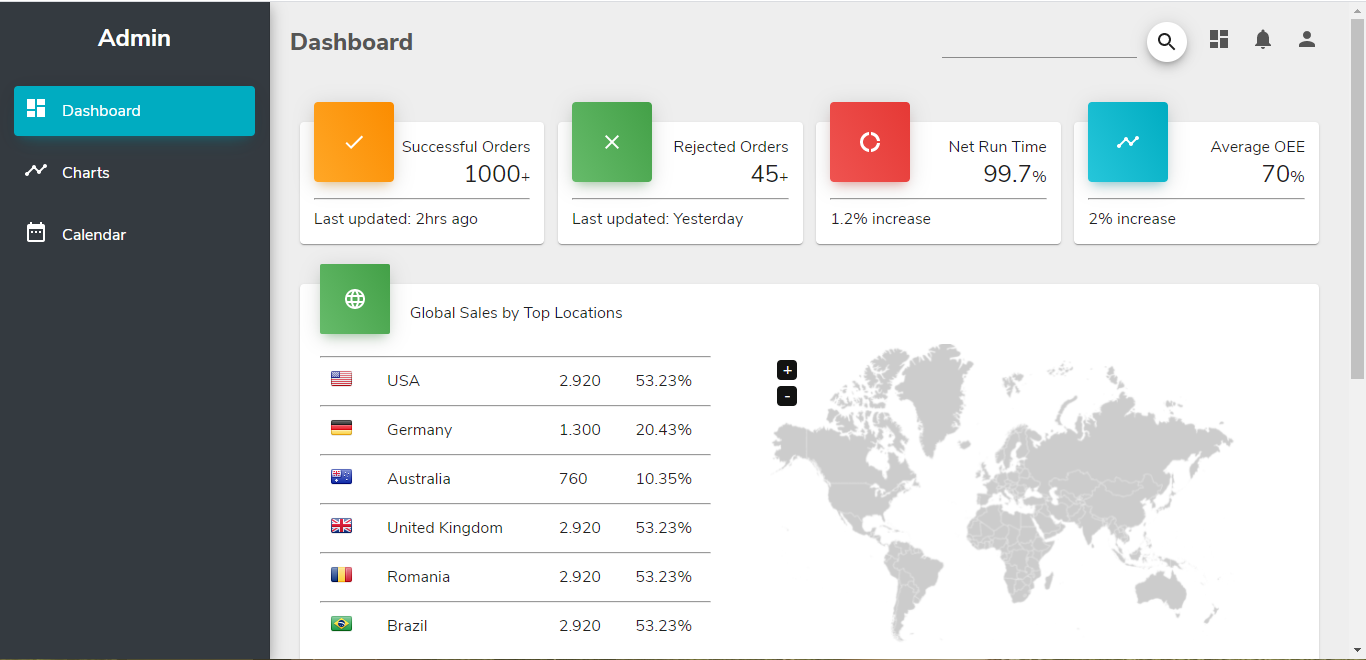The width and height of the screenshot is (1366, 660).
Task: Click the Successful Orders label
Action: (466, 147)
